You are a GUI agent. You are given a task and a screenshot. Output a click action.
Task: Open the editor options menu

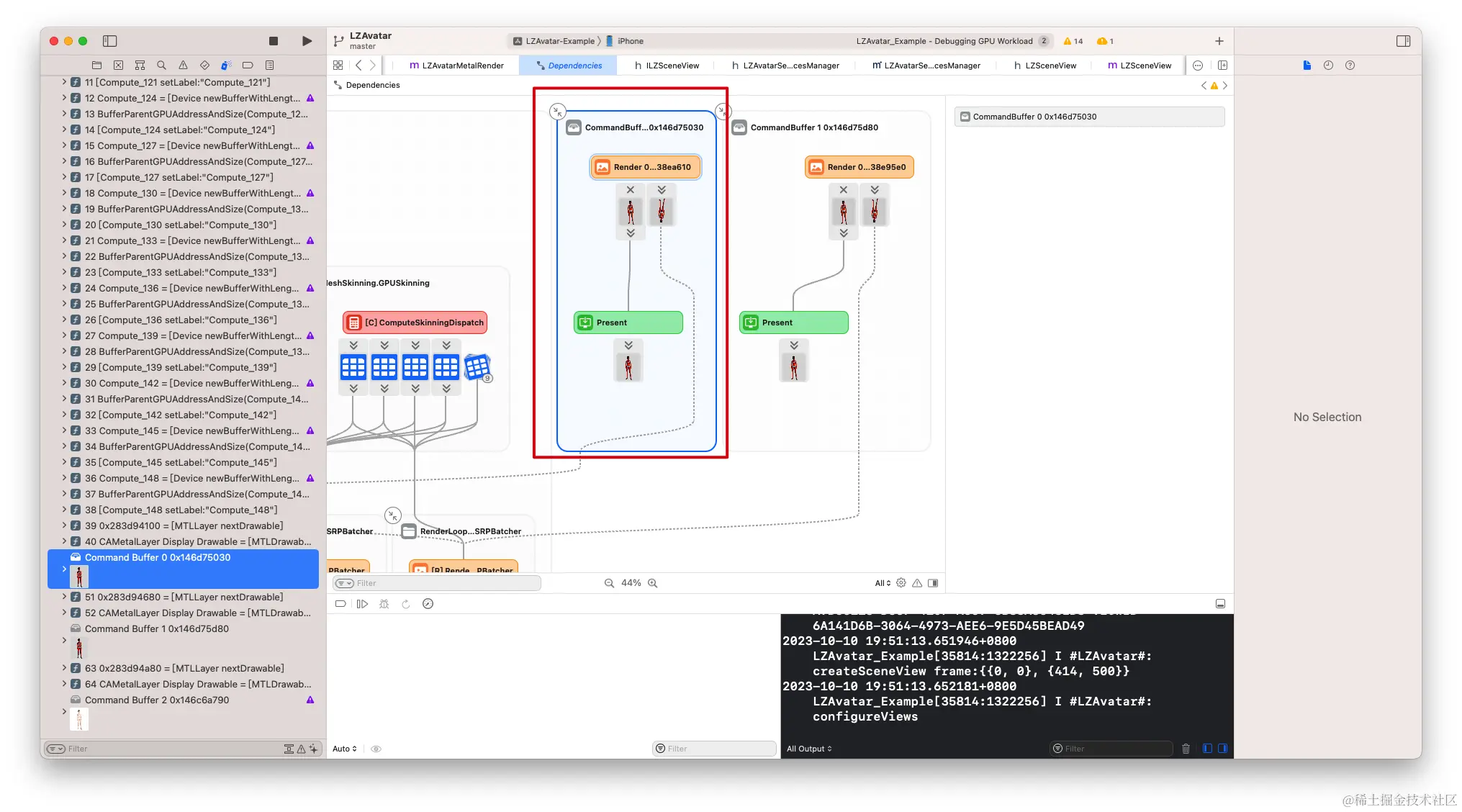(x=1198, y=66)
